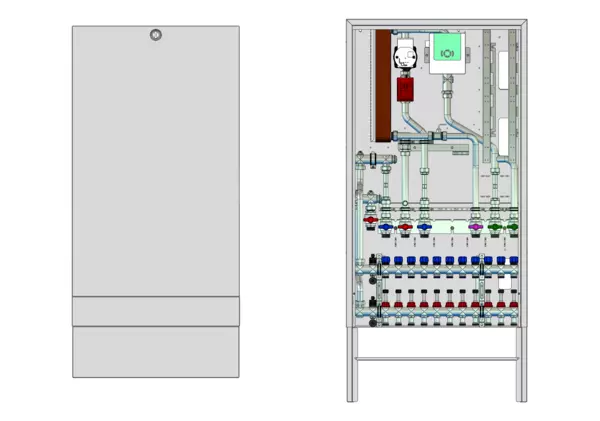Select the dark red block below the pump
The image size is (600, 421).
click(x=406, y=89)
